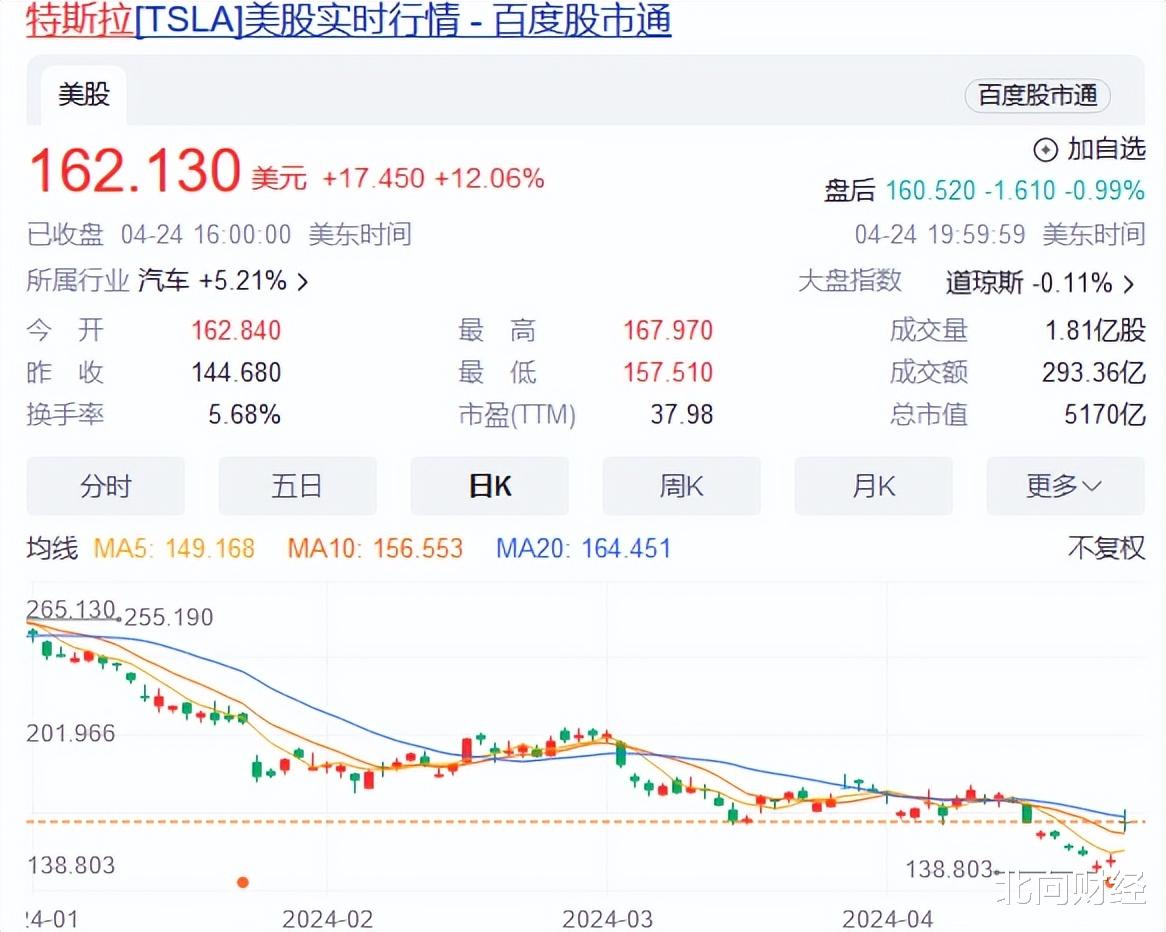Viewport: 1166px width, 932px height.
Task: Open the 更多 dropdown
Action: pos(1065,486)
